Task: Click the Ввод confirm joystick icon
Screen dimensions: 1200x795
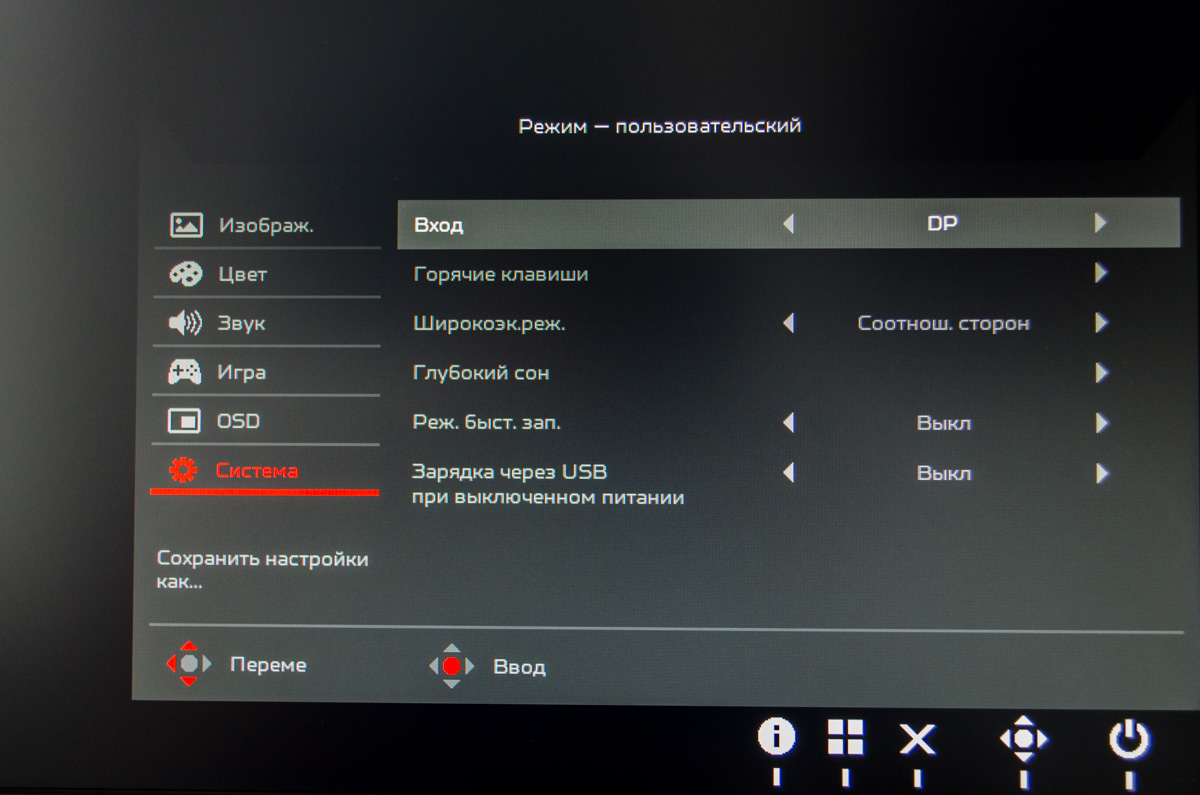Action: click(x=451, y=665)
